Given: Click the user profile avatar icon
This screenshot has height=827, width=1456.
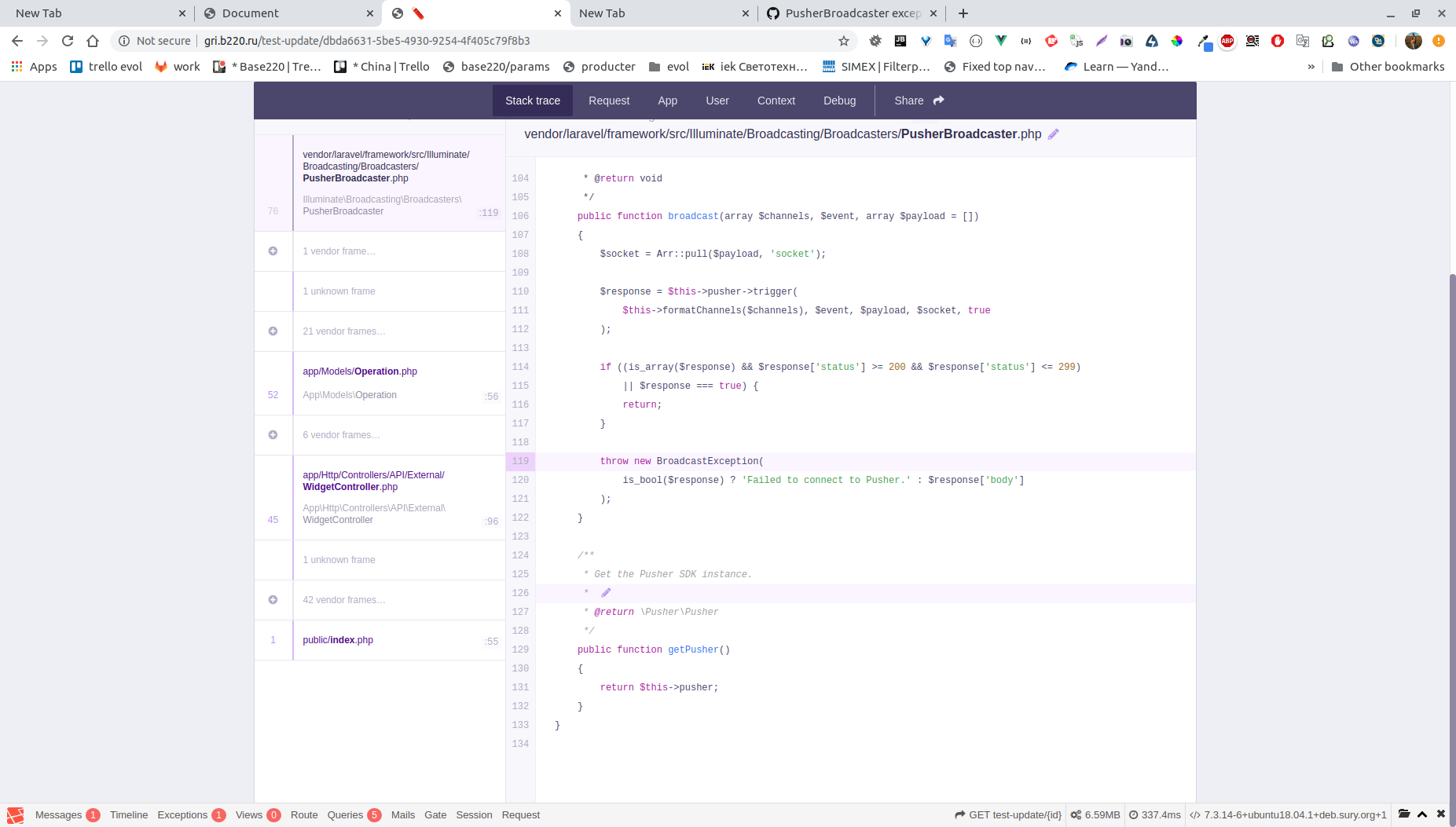Looking at the screenshot, I should pyautogui.click(x=1414, y=41).
